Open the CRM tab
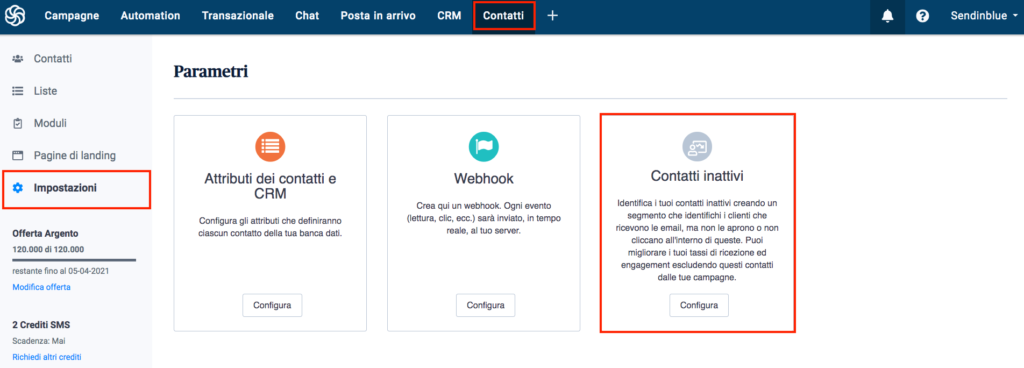 (449, 16)
